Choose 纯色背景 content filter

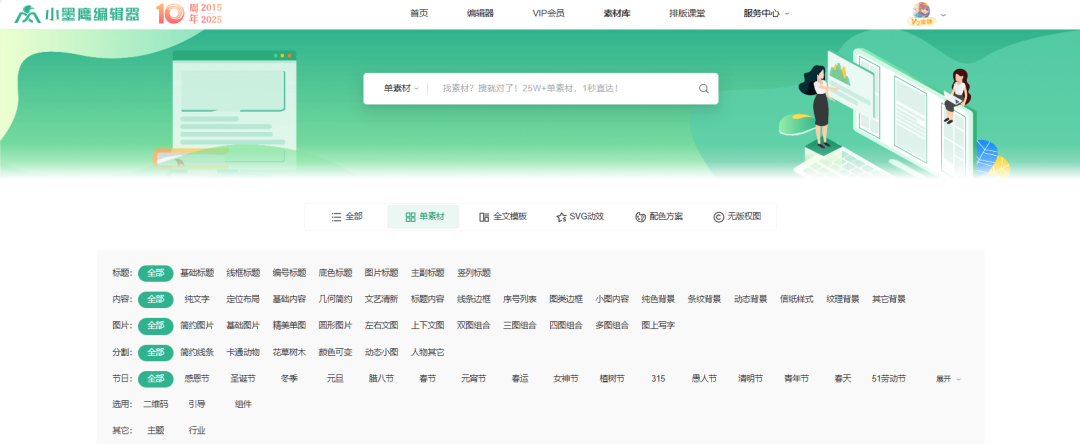coord(658,299)
